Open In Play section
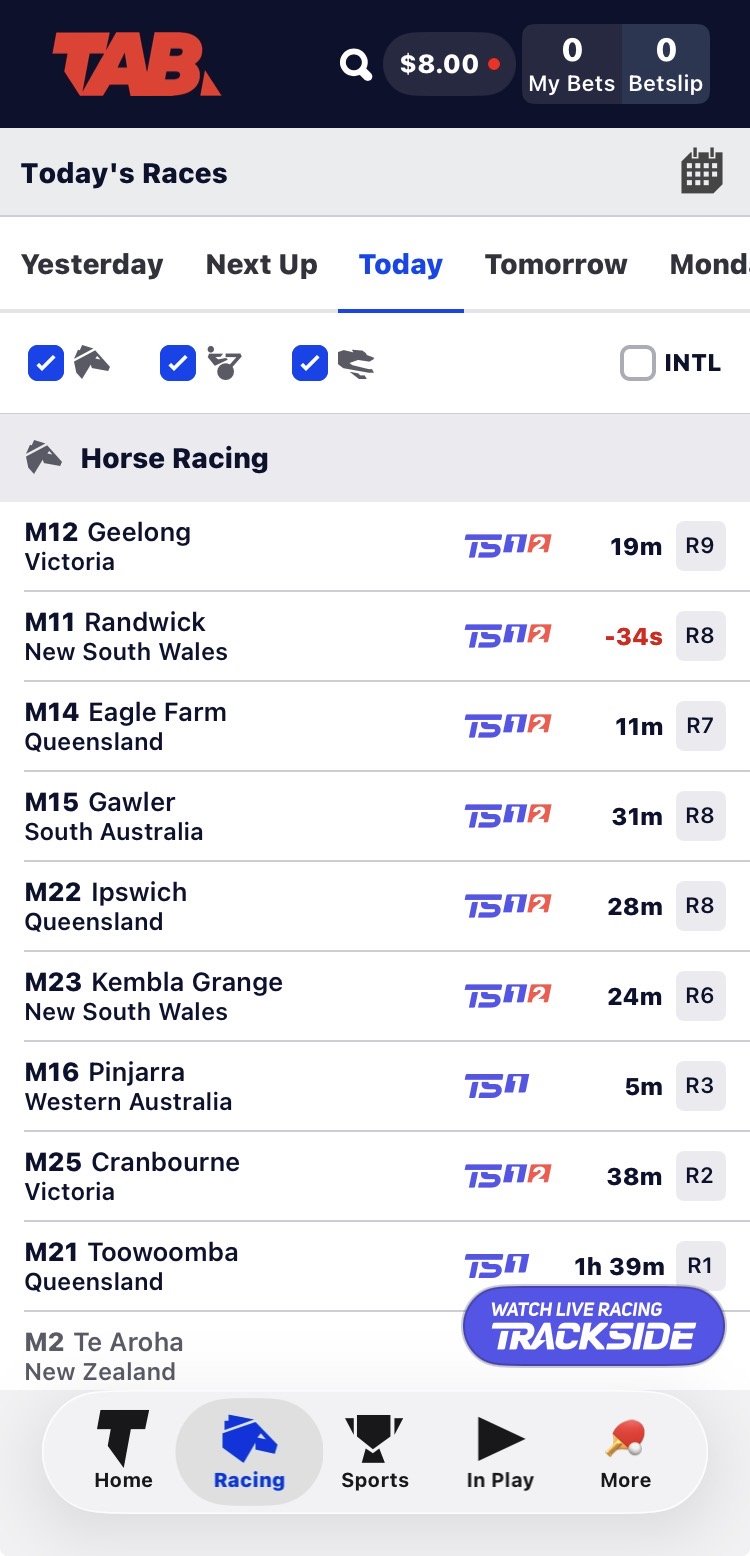Viewport: 750px width, 1556px height. point(500,1450)
